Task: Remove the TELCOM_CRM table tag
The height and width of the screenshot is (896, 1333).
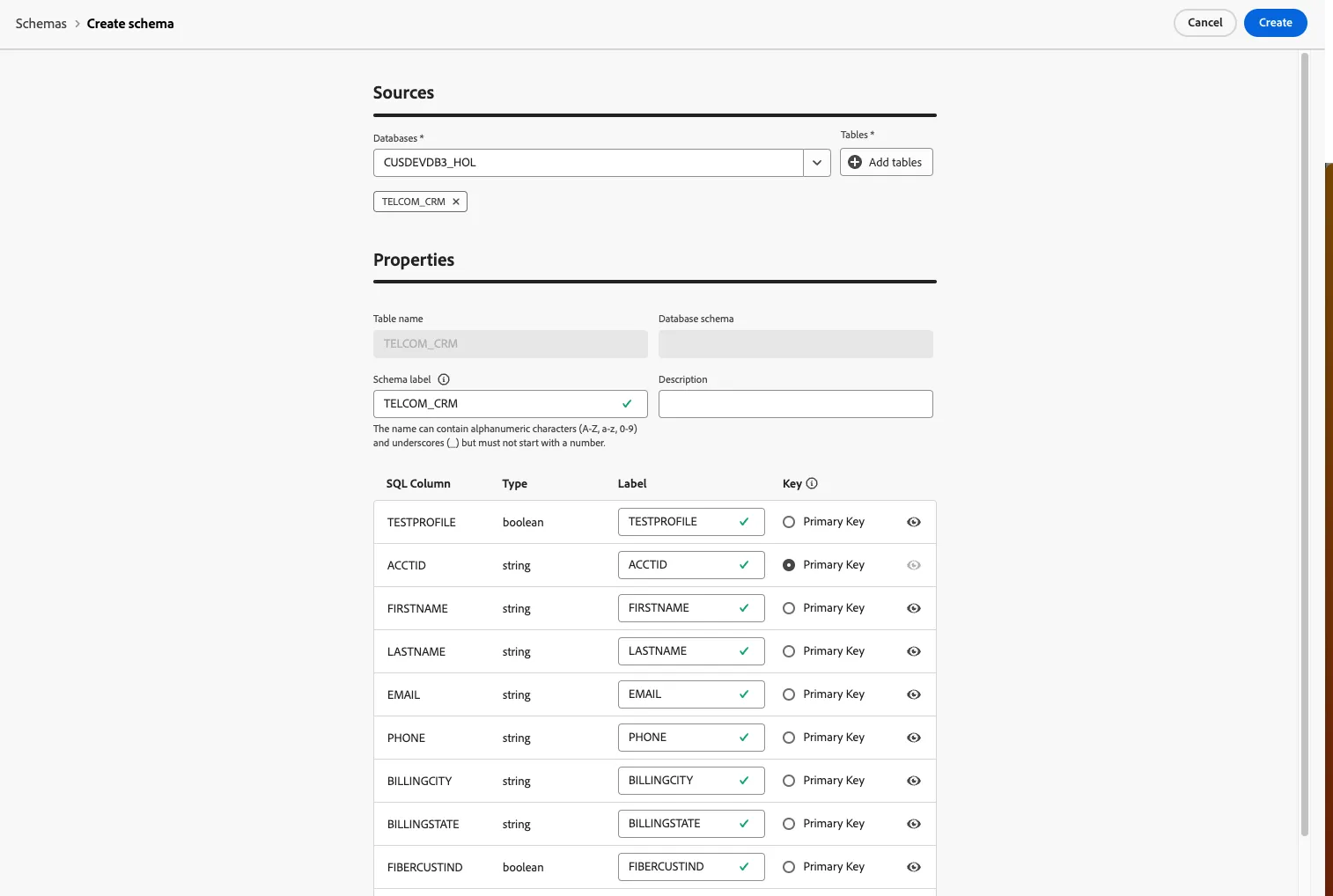Action: coord(456,202)
